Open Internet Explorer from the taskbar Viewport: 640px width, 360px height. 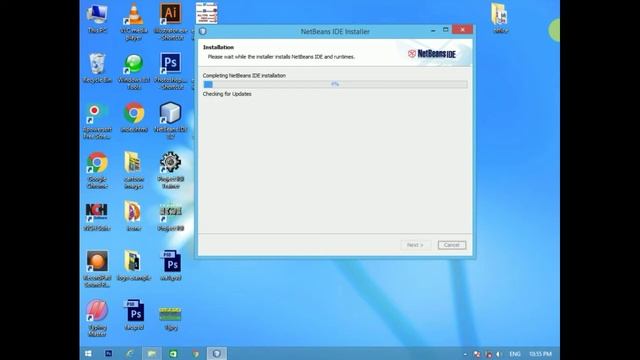[130, 353]
